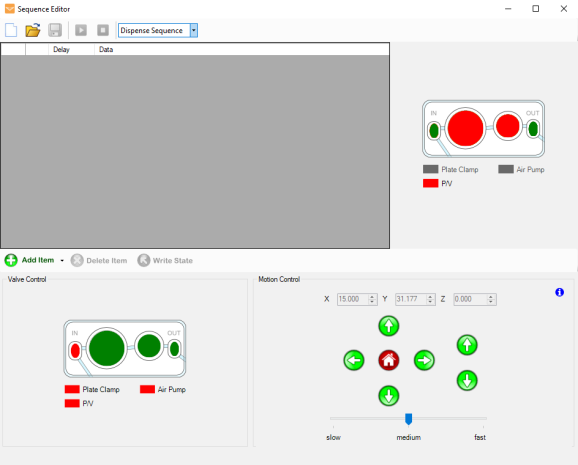This screenshot has width=578, height=465.
Task: Click the Y position input field
Action: (x=411, y=299)
